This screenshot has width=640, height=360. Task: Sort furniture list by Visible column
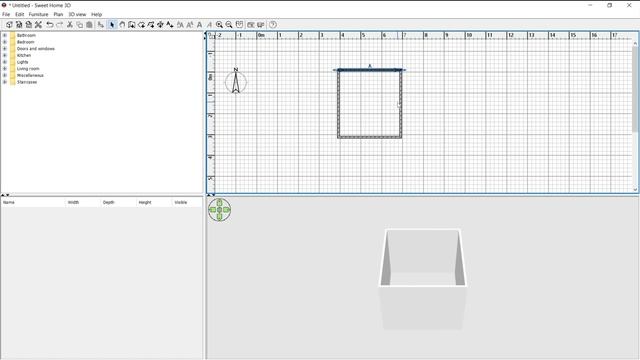[187, 202]
